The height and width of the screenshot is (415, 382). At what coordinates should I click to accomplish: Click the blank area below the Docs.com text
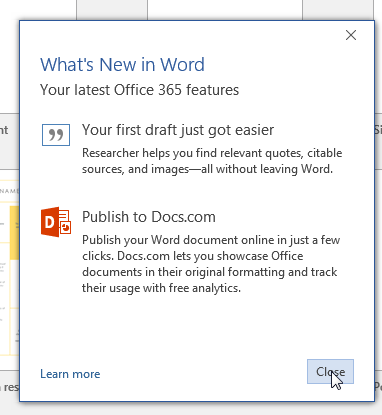coord(197,327)
